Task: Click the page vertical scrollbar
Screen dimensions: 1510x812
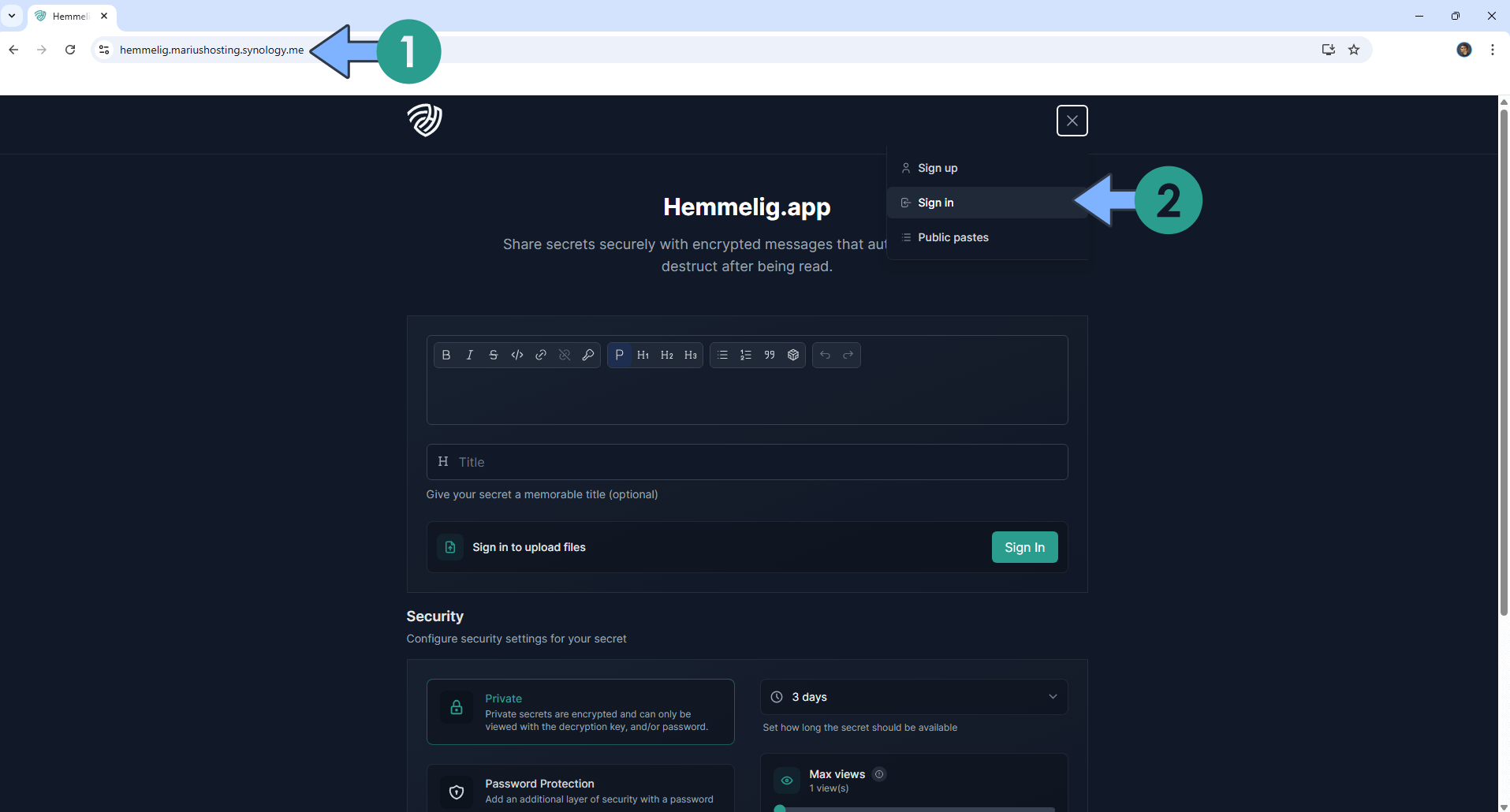Action: point(1504,363)
